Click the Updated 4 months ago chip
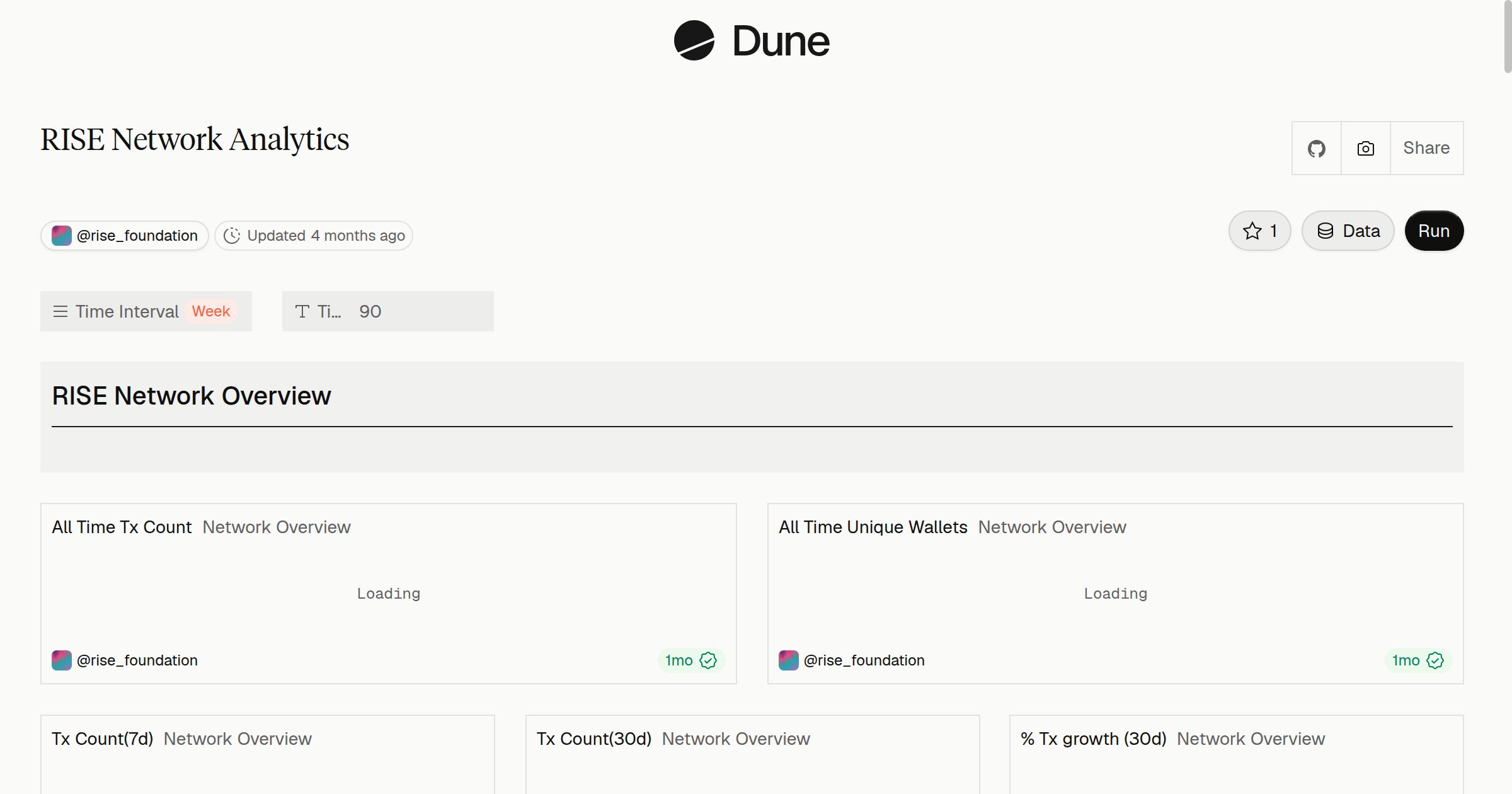This screenshot has height=794, width=1512. (x=314, y=236)
